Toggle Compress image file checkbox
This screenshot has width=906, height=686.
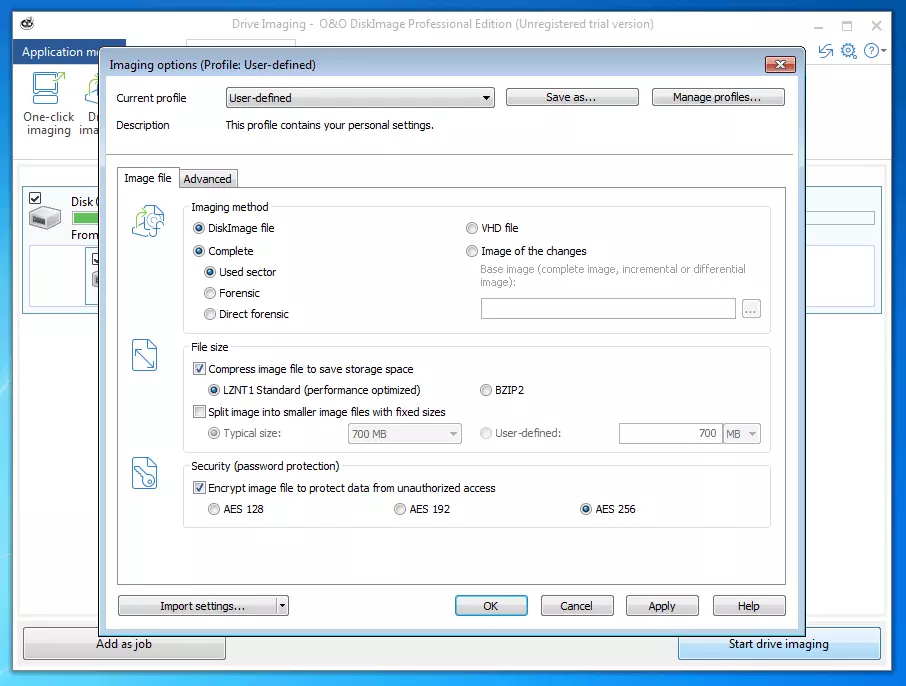click(199, 369)
